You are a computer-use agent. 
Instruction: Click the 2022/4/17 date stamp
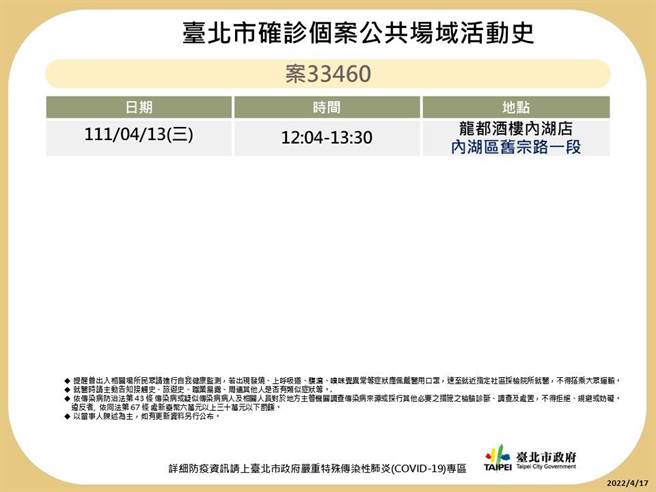pyautogui.click(x=627, y=484)
